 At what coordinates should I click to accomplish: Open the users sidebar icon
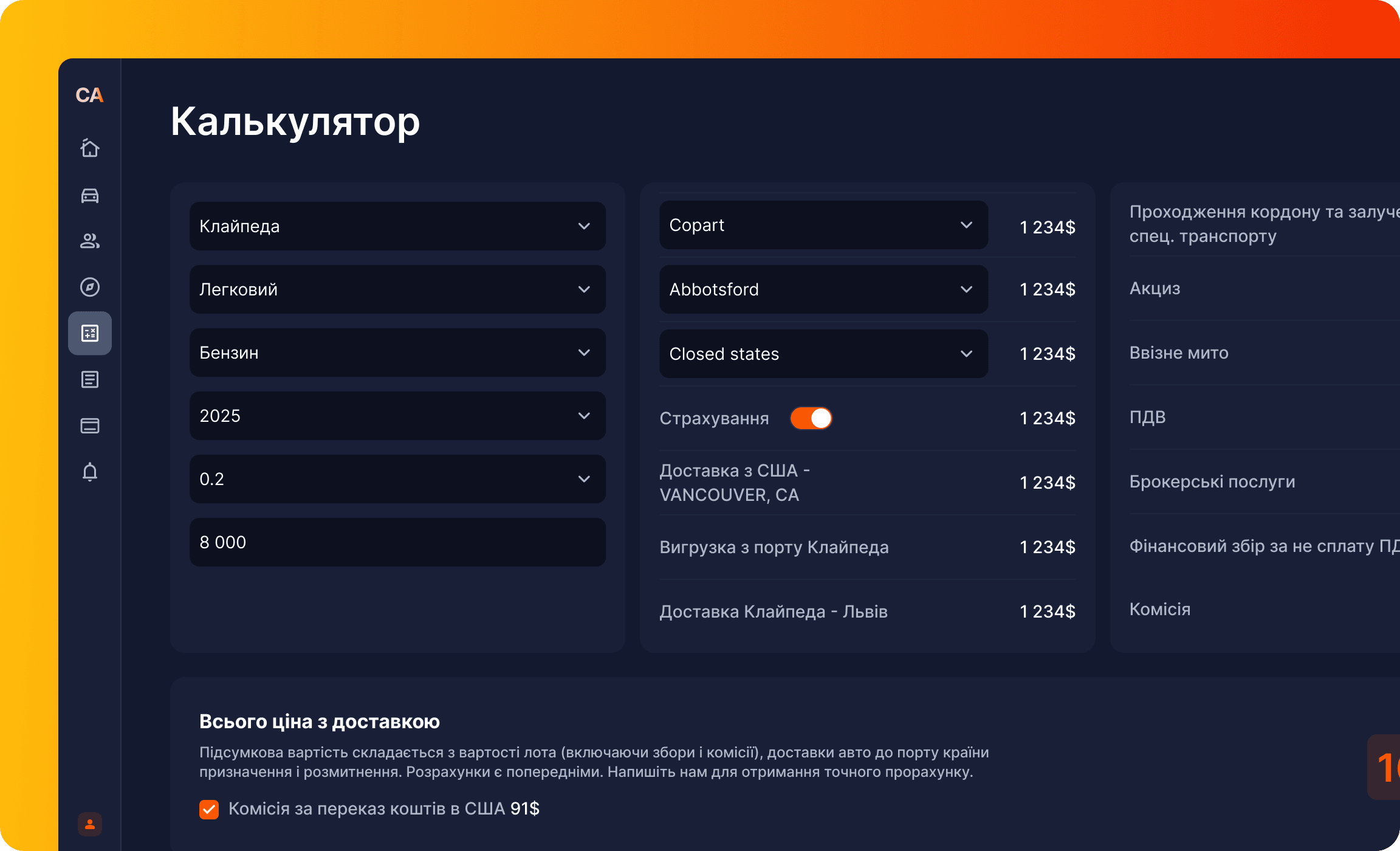pyautogui.click(x=90, y=241)
